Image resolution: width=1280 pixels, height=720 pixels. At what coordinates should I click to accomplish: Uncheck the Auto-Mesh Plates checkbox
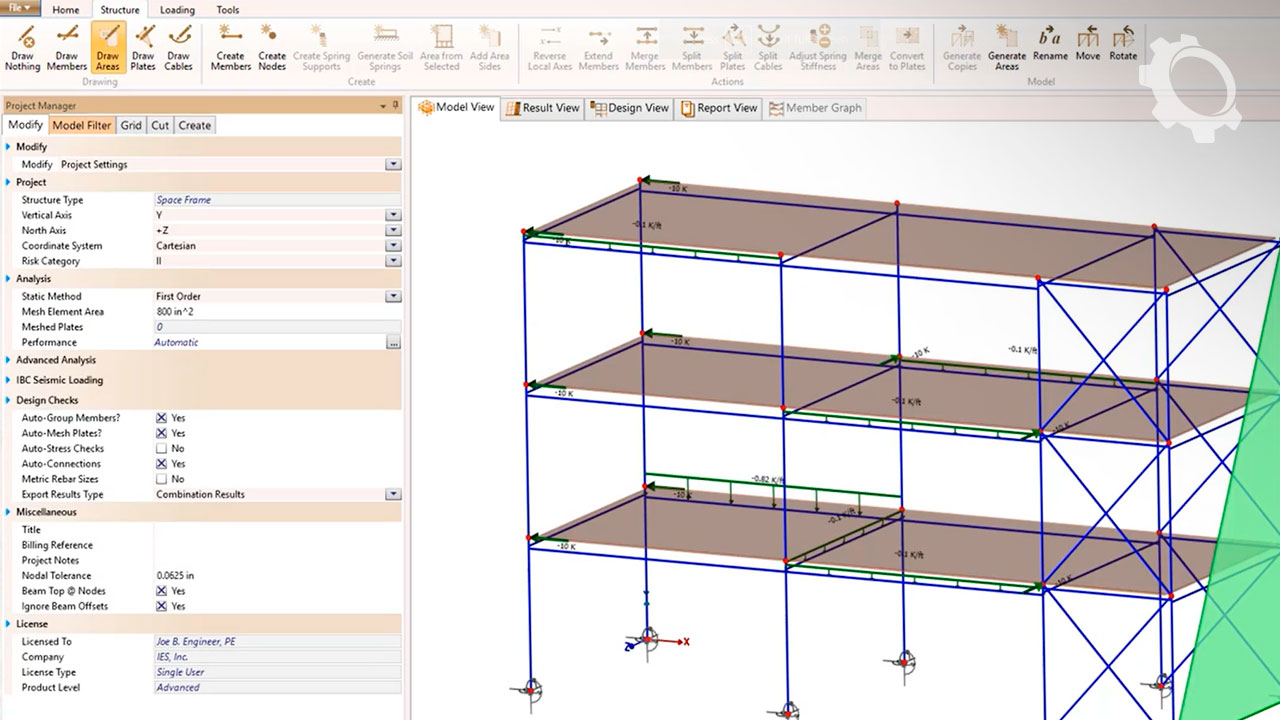point(161,433)
